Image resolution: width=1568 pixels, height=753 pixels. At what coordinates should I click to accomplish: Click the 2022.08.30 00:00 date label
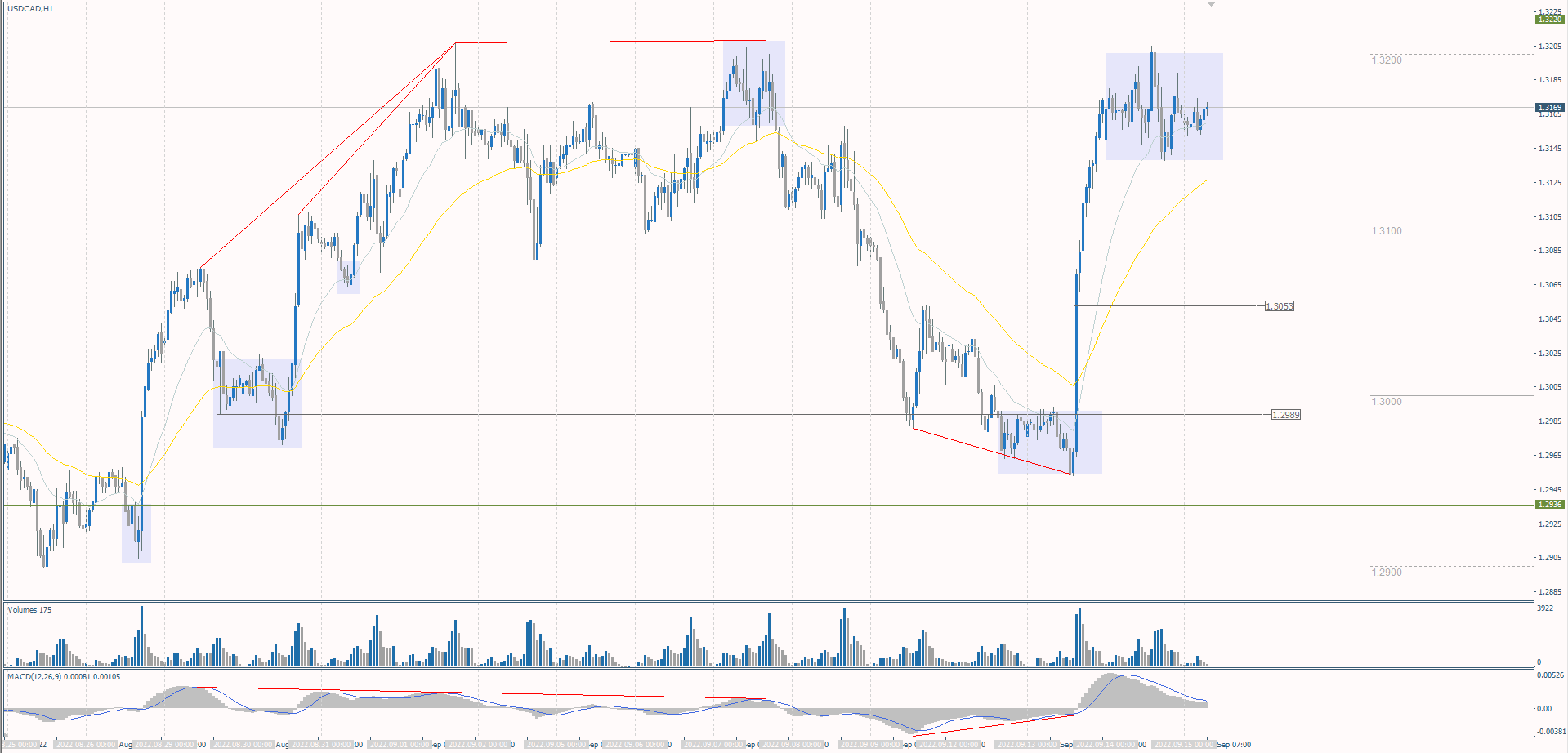[x=243, y=745]
